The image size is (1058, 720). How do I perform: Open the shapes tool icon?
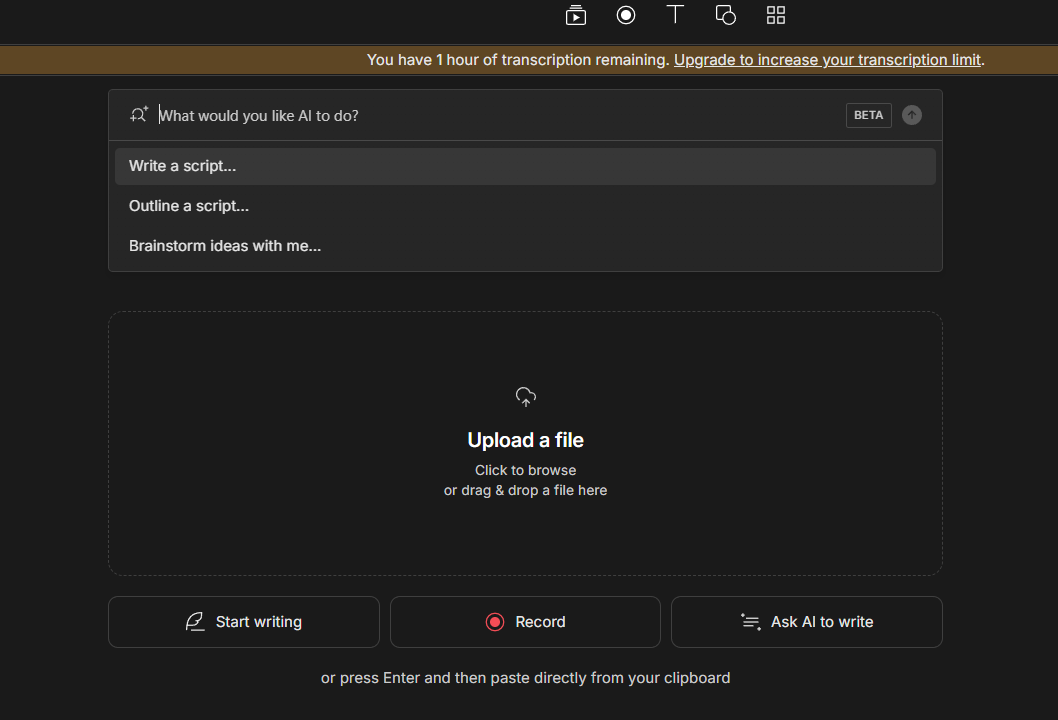pyautogui.click(x=726, y=15)
